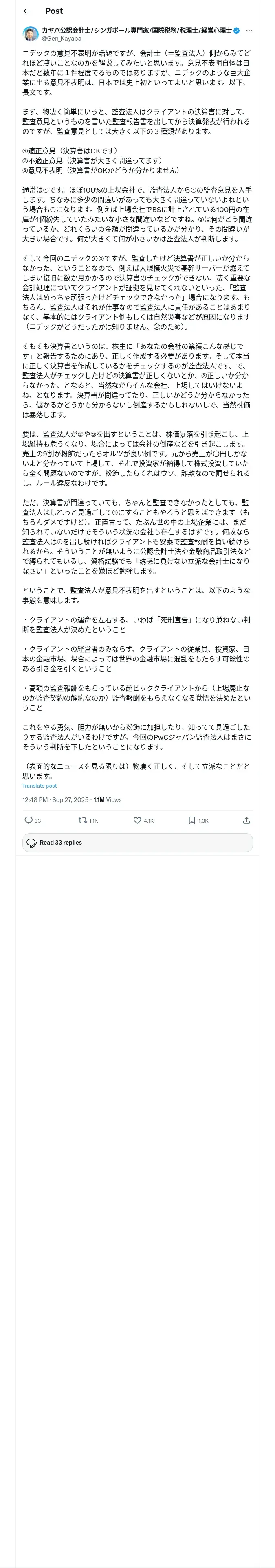Click the blue verified badge

[x=237, y=30]
